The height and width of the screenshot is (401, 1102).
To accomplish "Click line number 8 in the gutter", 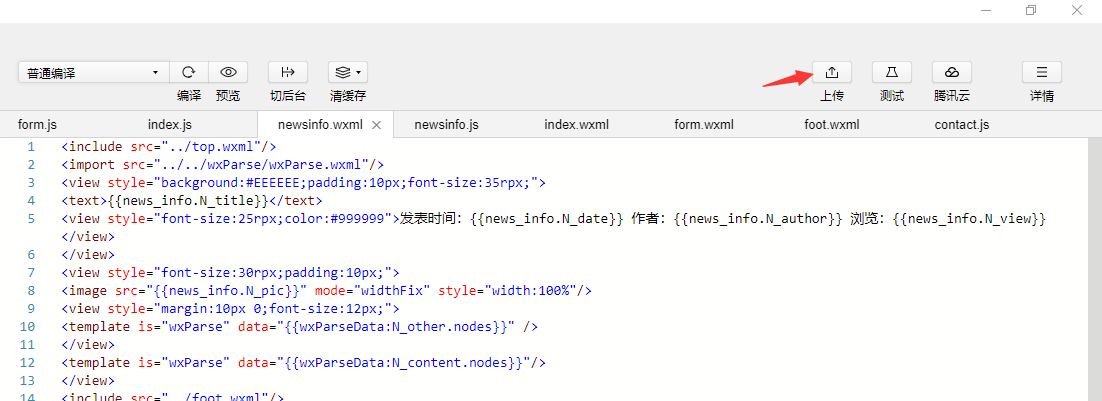I will coord(31,290).
